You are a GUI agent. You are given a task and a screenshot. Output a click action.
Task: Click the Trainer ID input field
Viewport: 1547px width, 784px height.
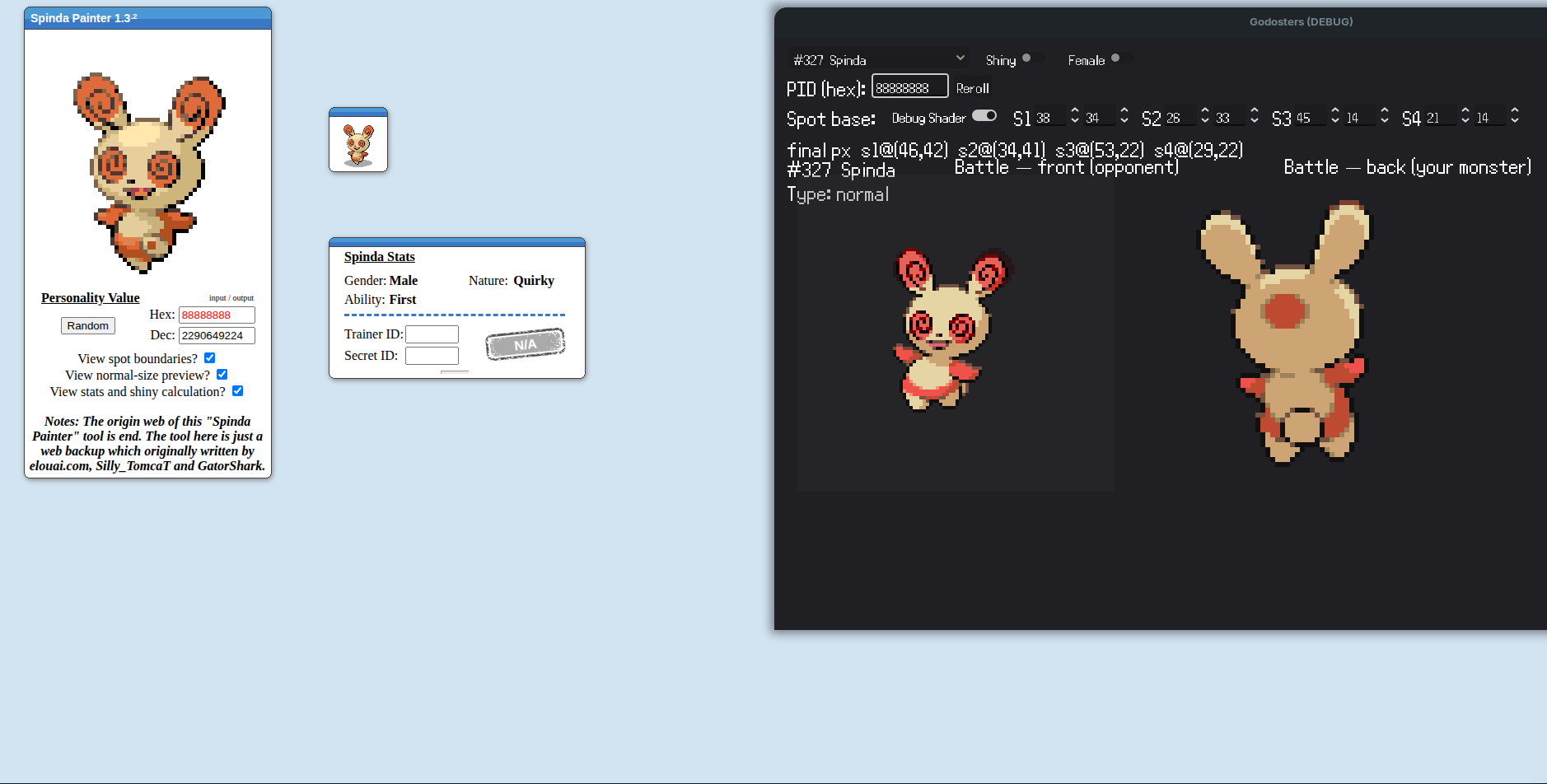click(432, 334)
